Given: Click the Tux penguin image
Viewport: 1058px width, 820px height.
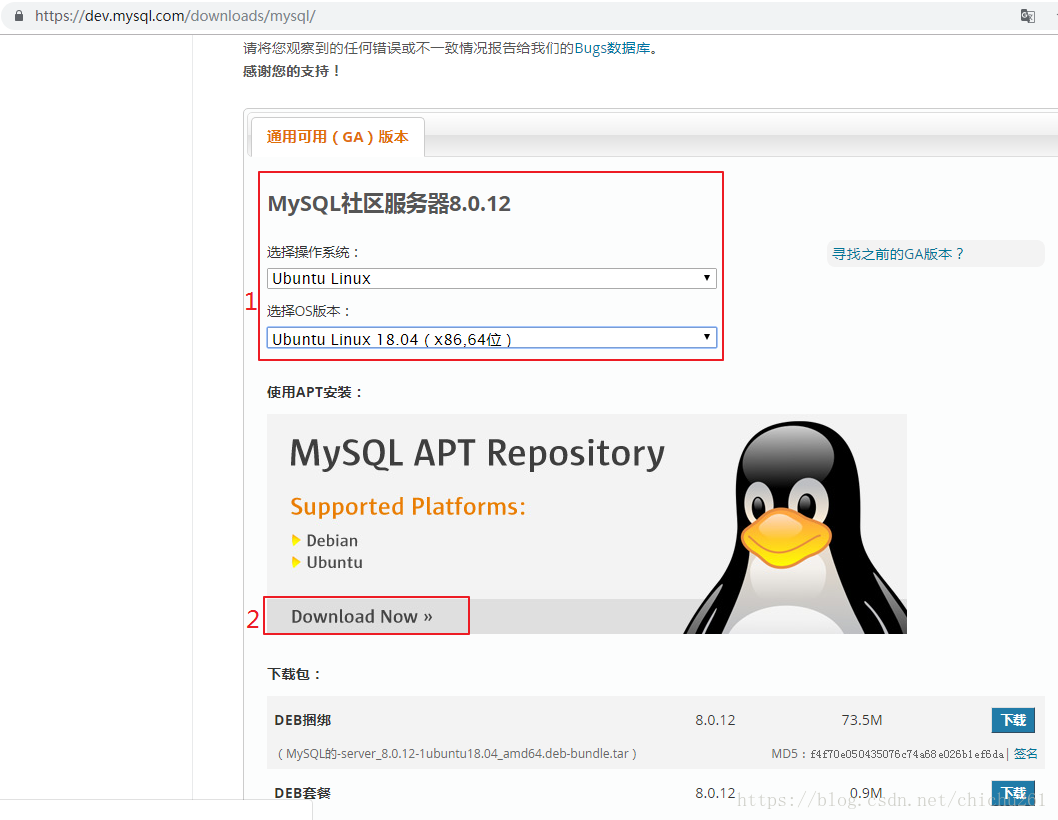Looking at the screenshot, I should pyautogui.click(x=796, y=526).
